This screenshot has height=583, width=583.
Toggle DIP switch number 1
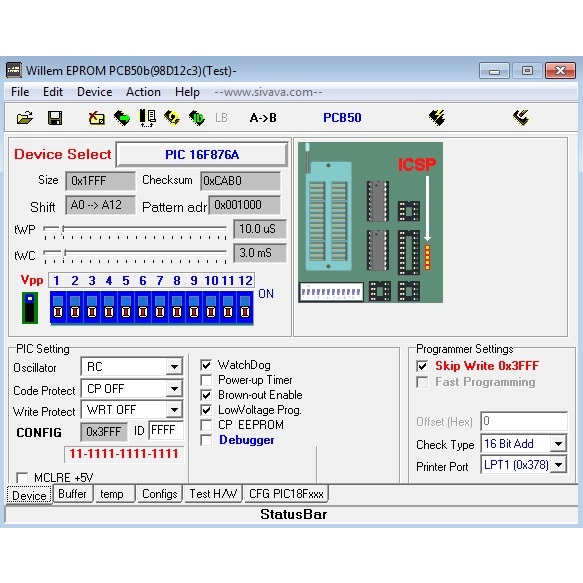58,307
